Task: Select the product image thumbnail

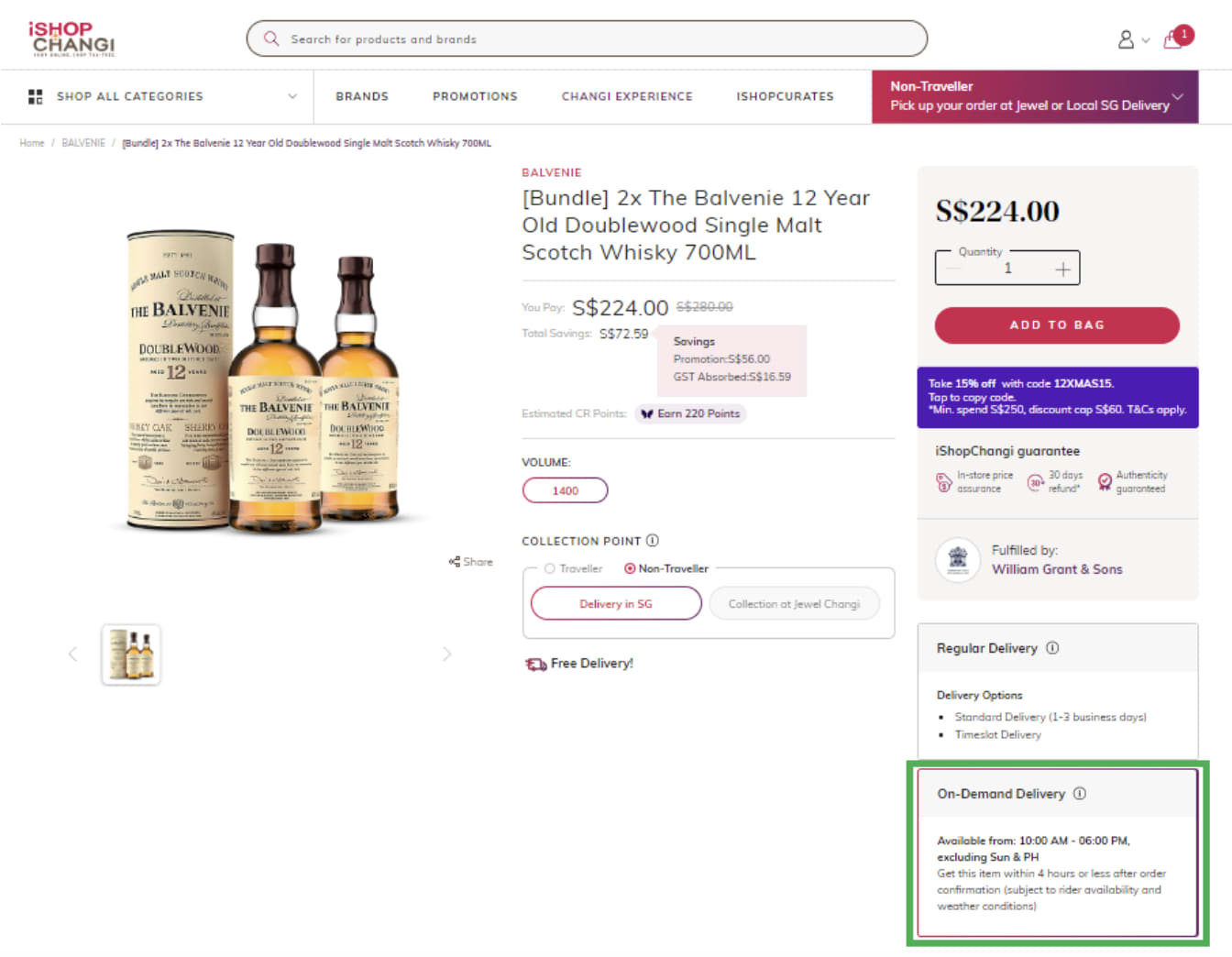Action: coord(131,654)
